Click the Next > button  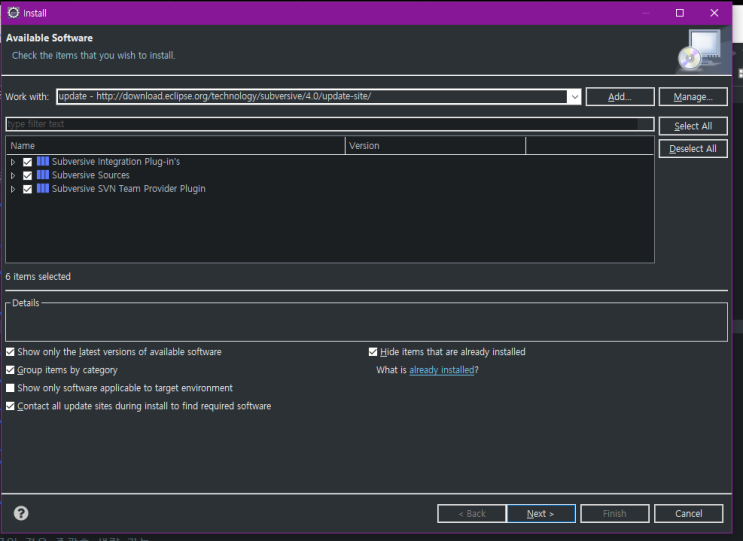click(x=541, y=514)
